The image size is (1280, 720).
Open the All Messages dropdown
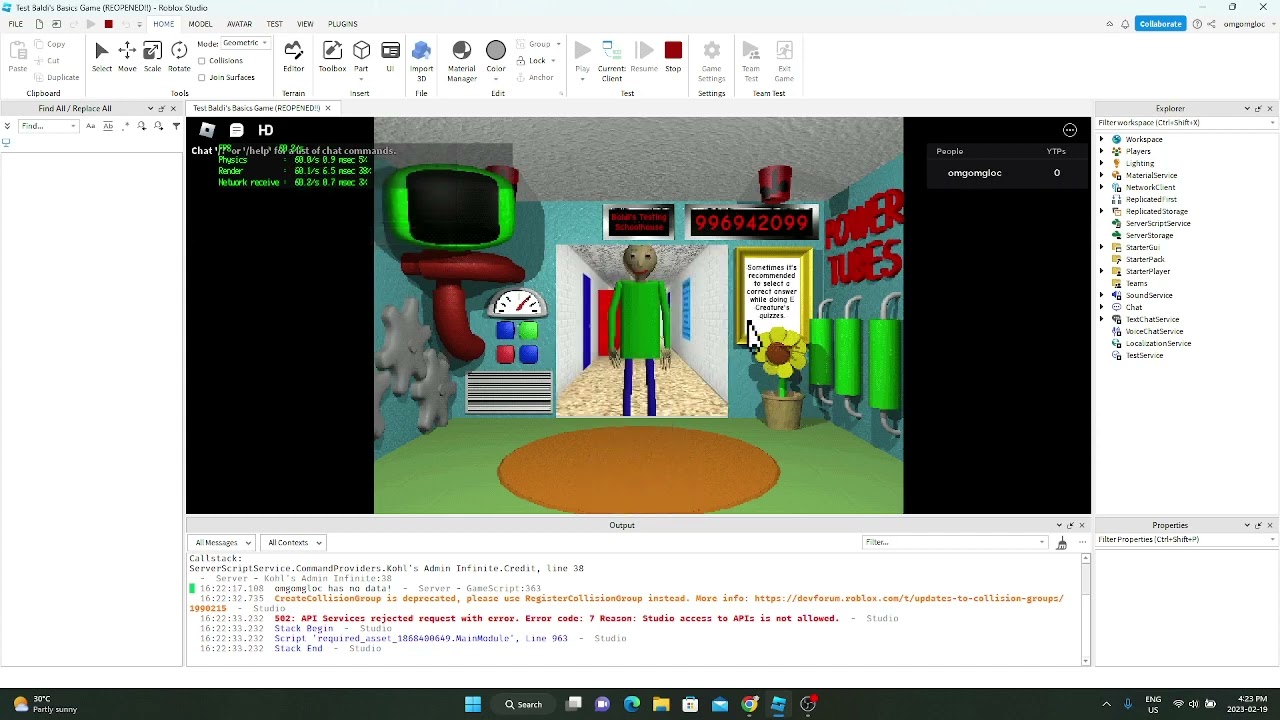(222, 543)
